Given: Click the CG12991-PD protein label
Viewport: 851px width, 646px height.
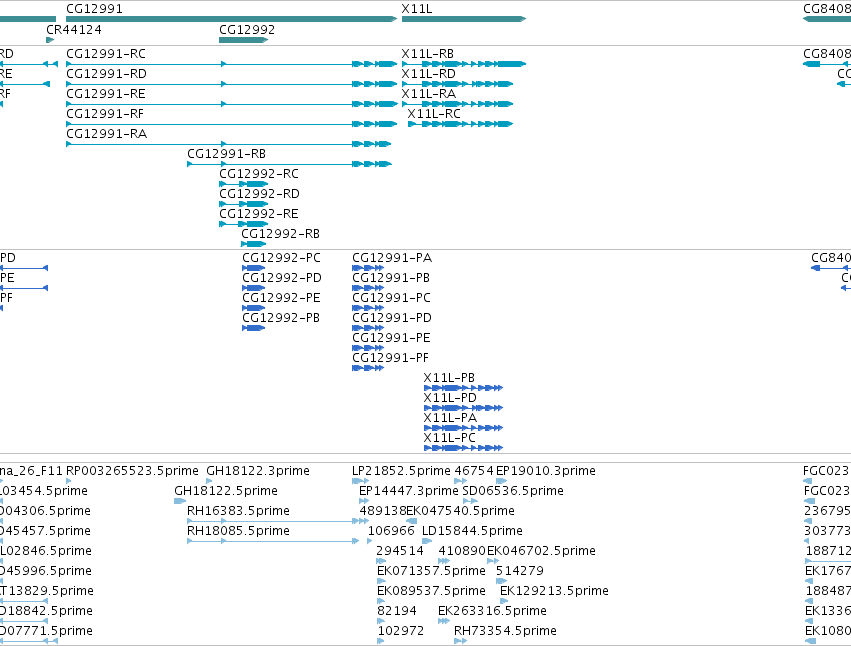Looking at the screenshot, I should (x=392, y=318).
